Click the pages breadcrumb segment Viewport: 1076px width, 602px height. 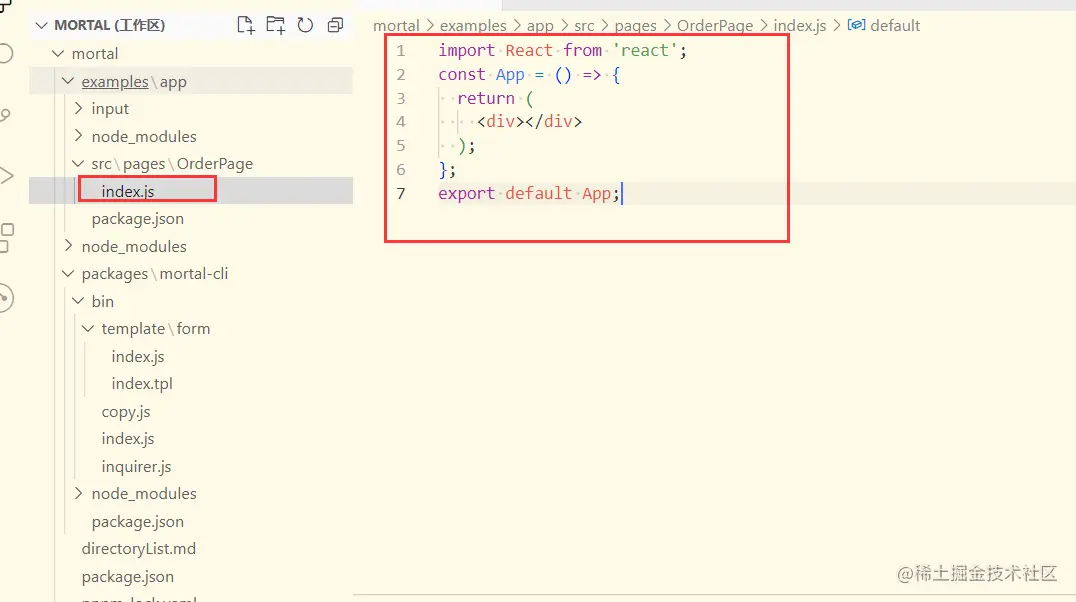coord(635,25)
